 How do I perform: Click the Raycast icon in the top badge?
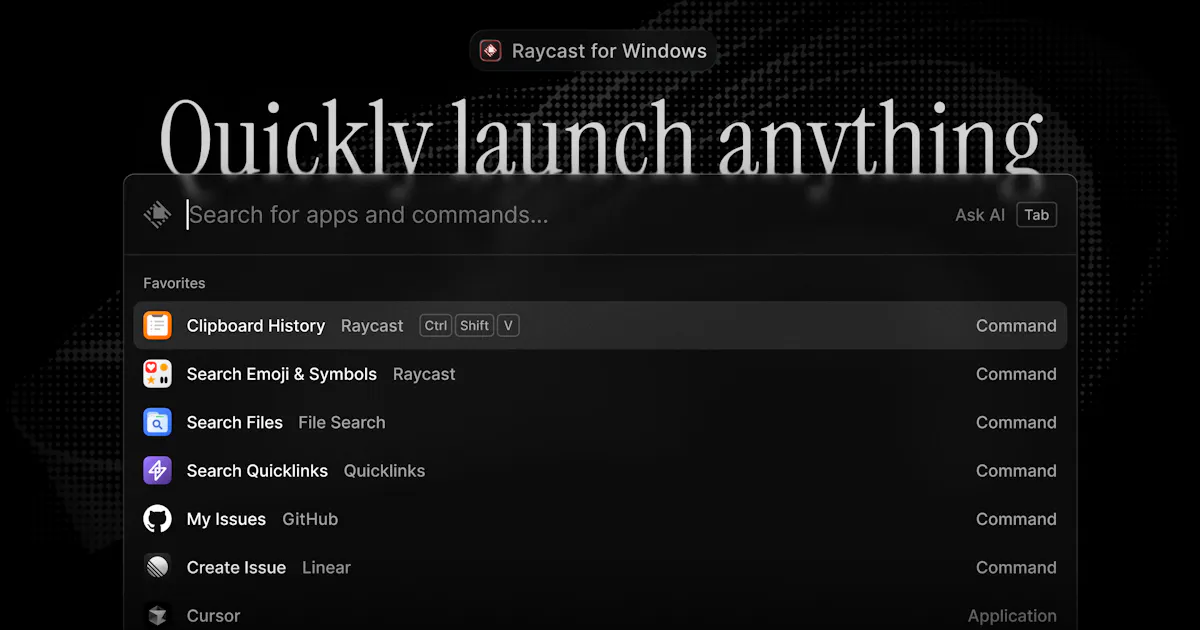click(490, 51)
